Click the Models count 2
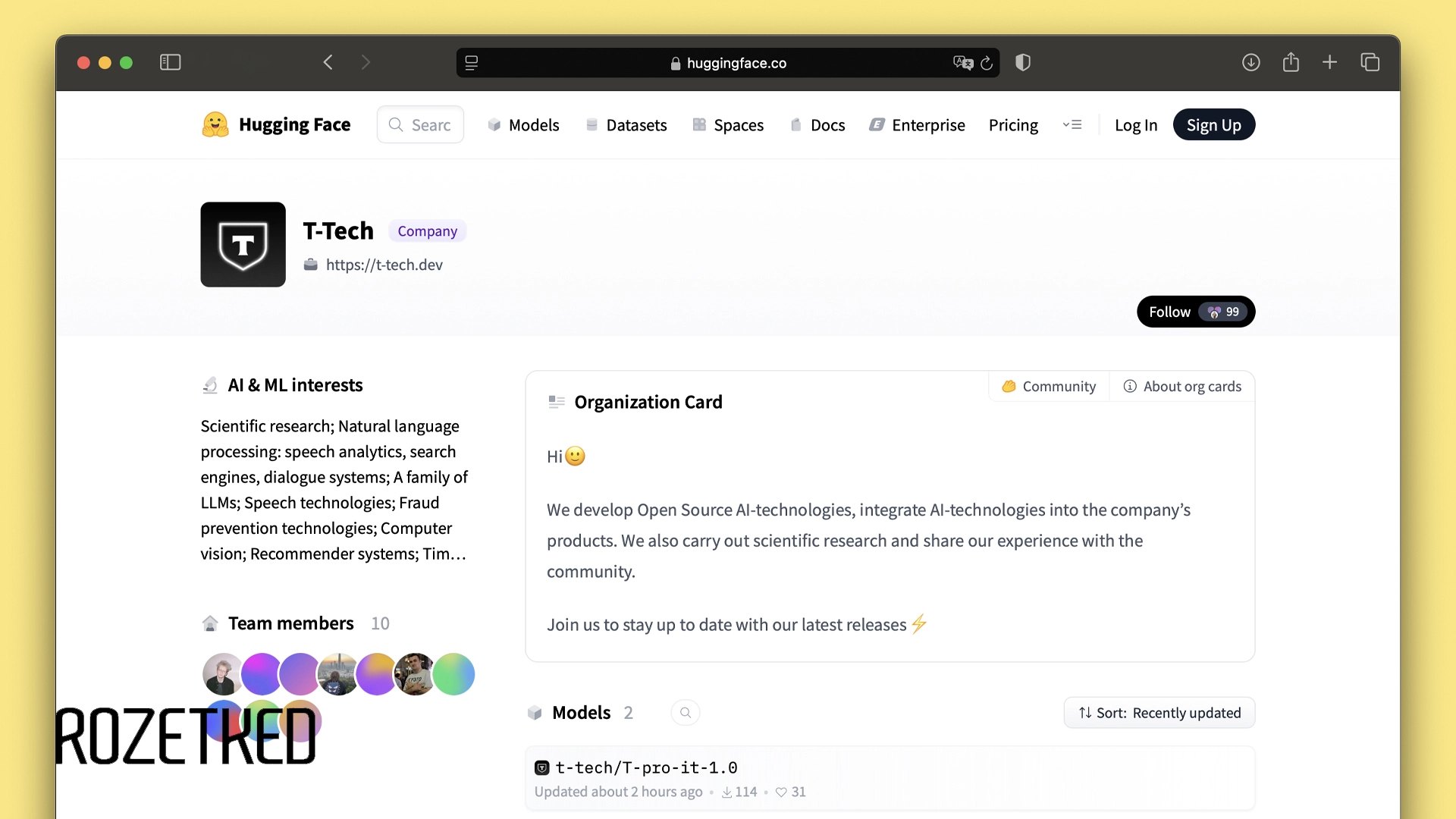1456x819 pixels. point(628,713)
